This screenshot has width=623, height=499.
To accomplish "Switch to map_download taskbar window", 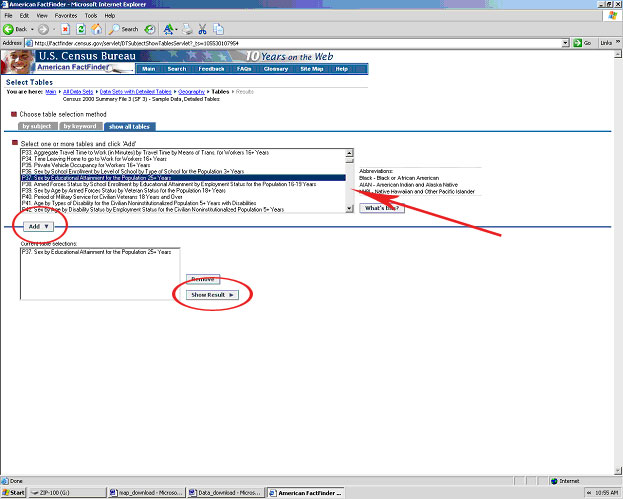I will (x=147, y=493).
